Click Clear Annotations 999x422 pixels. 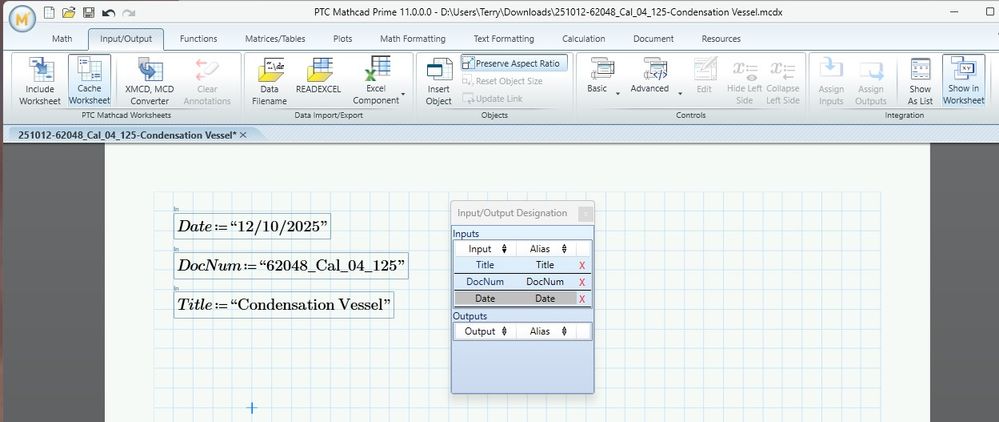coord(207,81)
